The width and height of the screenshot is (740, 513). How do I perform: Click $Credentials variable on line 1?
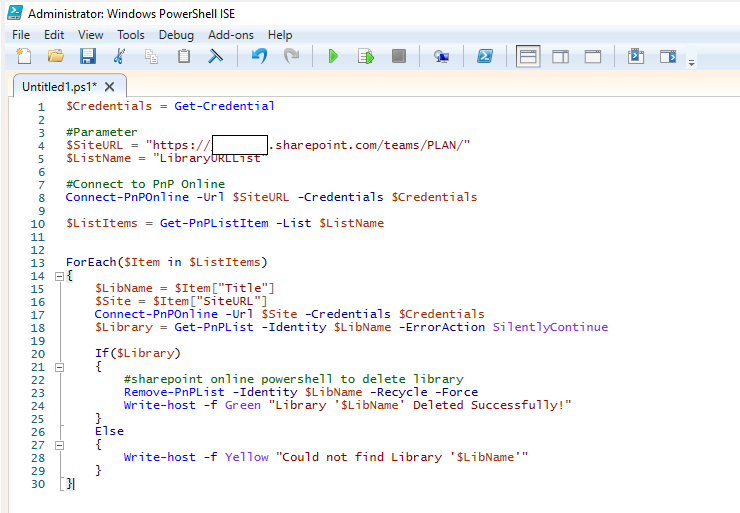point(109,106)
